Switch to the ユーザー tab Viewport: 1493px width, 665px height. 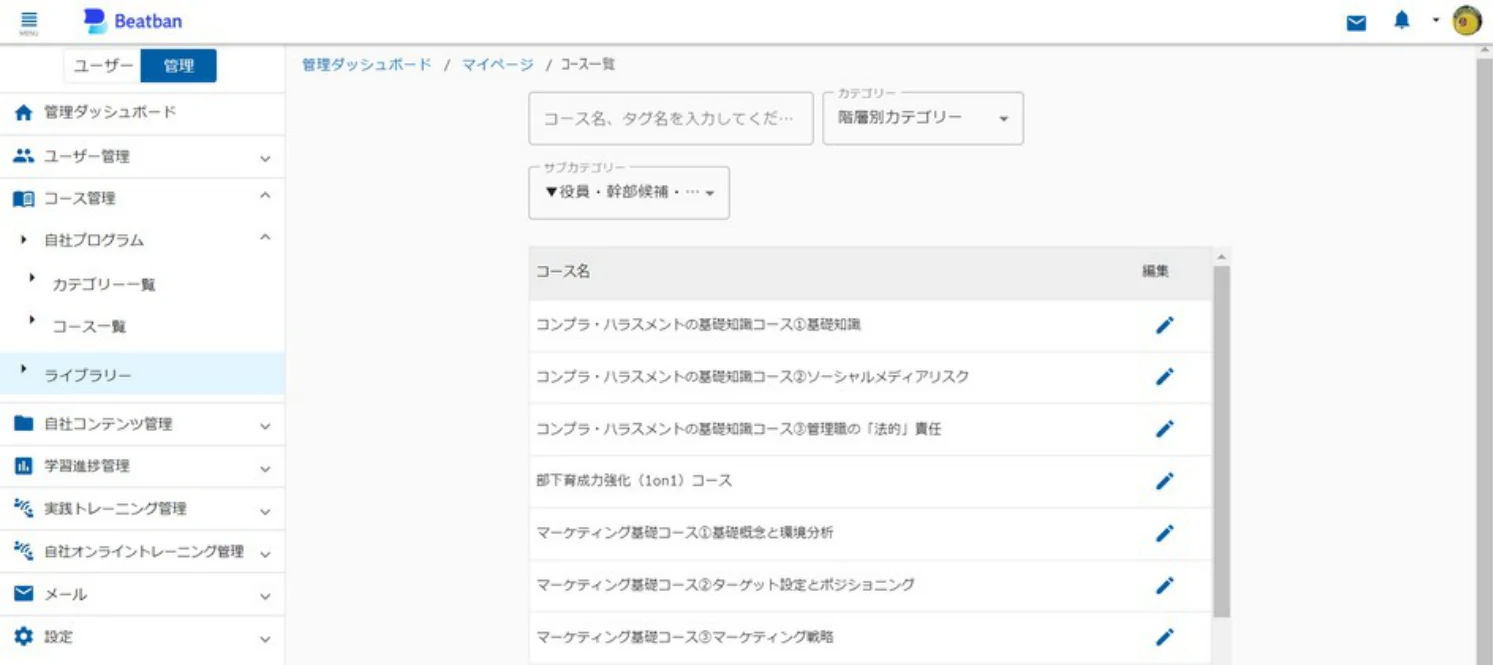click(x=103, y=66)
